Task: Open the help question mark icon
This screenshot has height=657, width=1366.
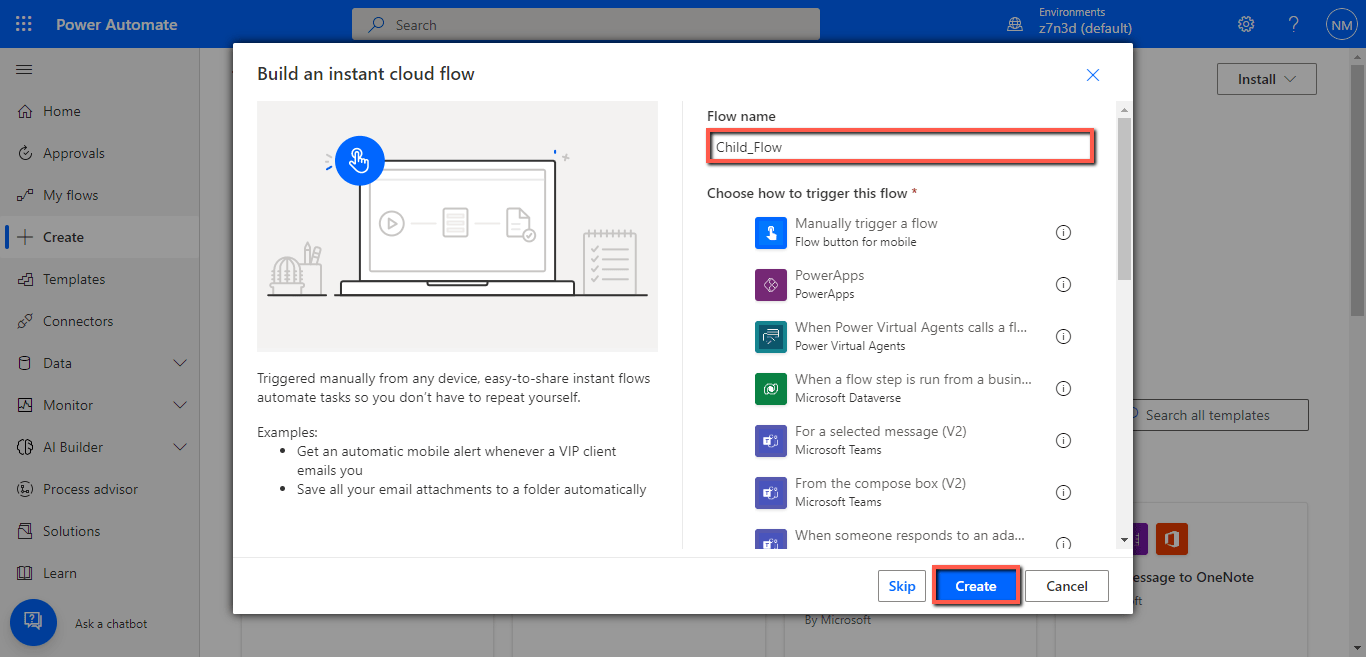Action: [1293, 24]
